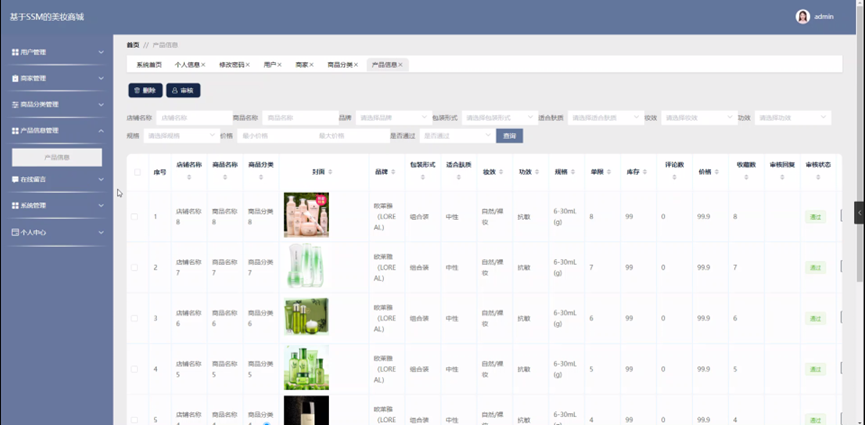865x425 pixels.
Task: Open the 适合肤质 filter dropdown
Action: pyautogui.click(x=606, y=118)
